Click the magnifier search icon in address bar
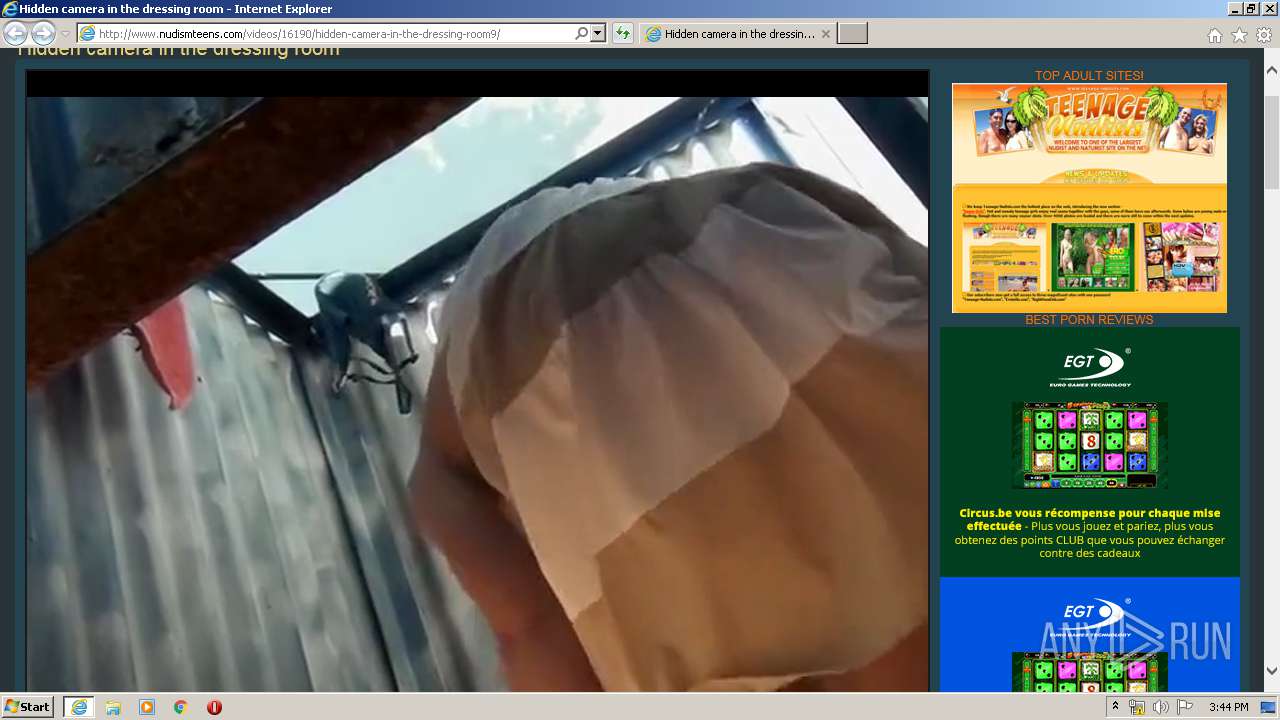The image size is (1280, 720). point(582,34)
